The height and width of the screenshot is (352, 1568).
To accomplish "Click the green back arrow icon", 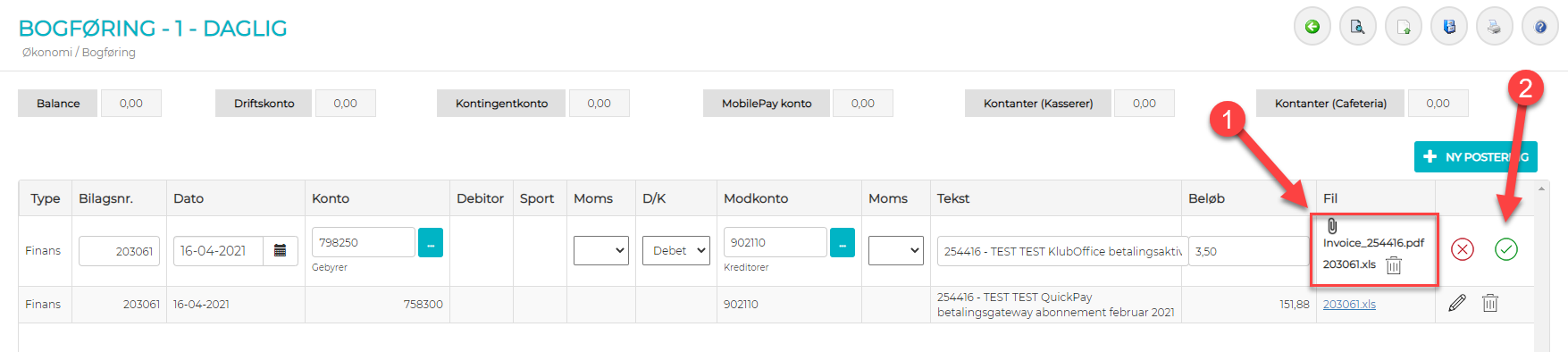I will (1312, 27).
